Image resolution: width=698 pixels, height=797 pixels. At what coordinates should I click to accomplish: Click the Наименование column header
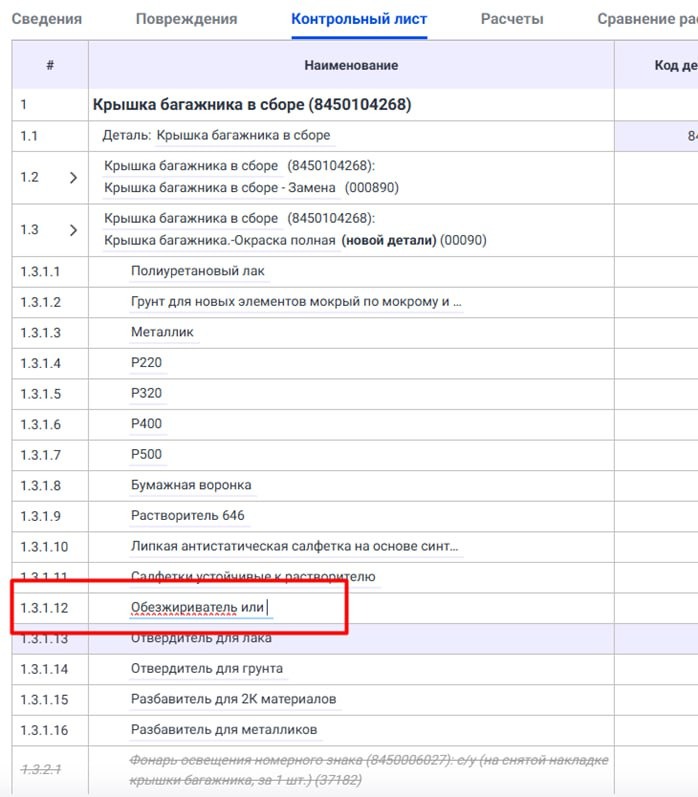[x=351, y=65]
